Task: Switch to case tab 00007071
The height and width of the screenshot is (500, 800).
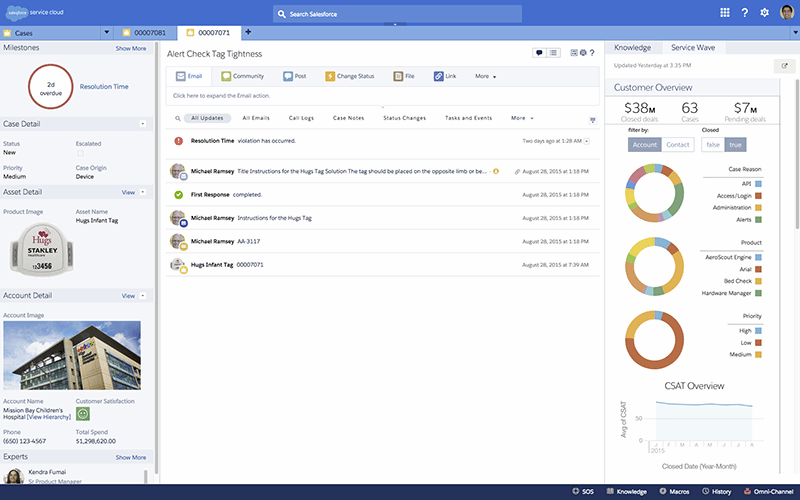Action: pyautogui.click(x=209, y=33)
